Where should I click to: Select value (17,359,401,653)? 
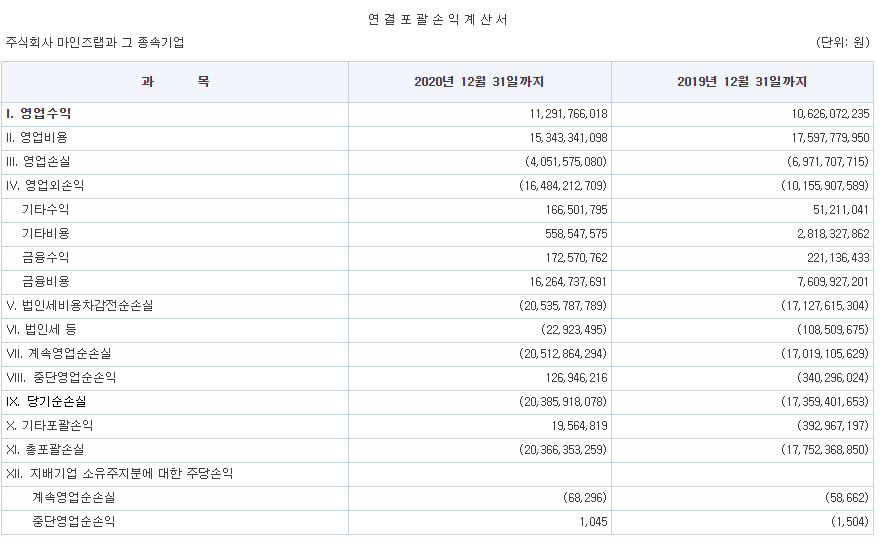[826, 402]
